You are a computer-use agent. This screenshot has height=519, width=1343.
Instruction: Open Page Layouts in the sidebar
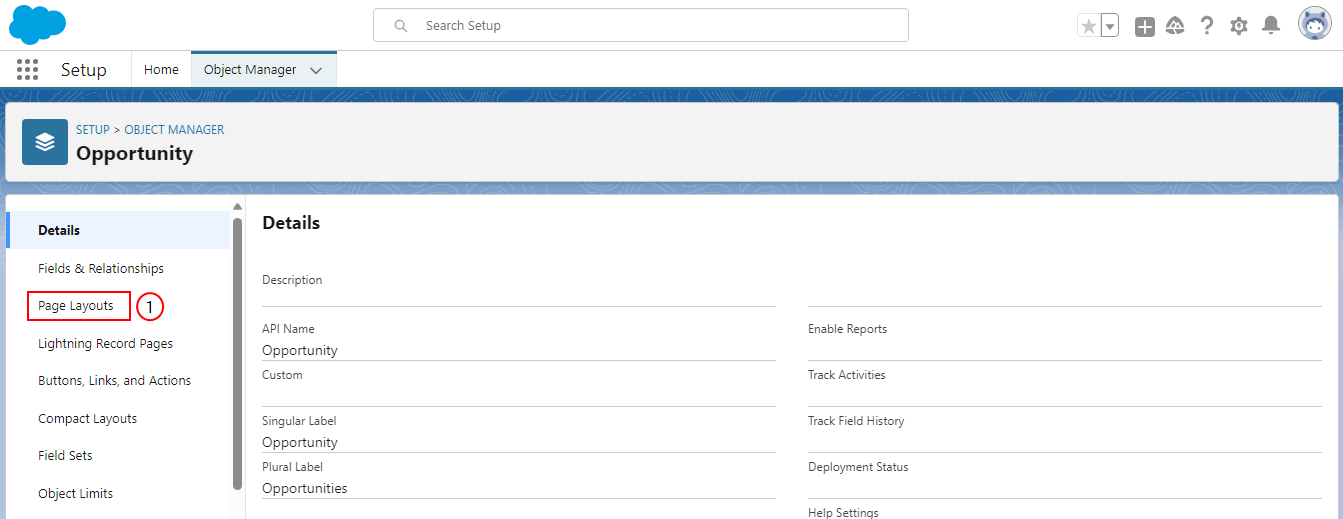point(76,306)
